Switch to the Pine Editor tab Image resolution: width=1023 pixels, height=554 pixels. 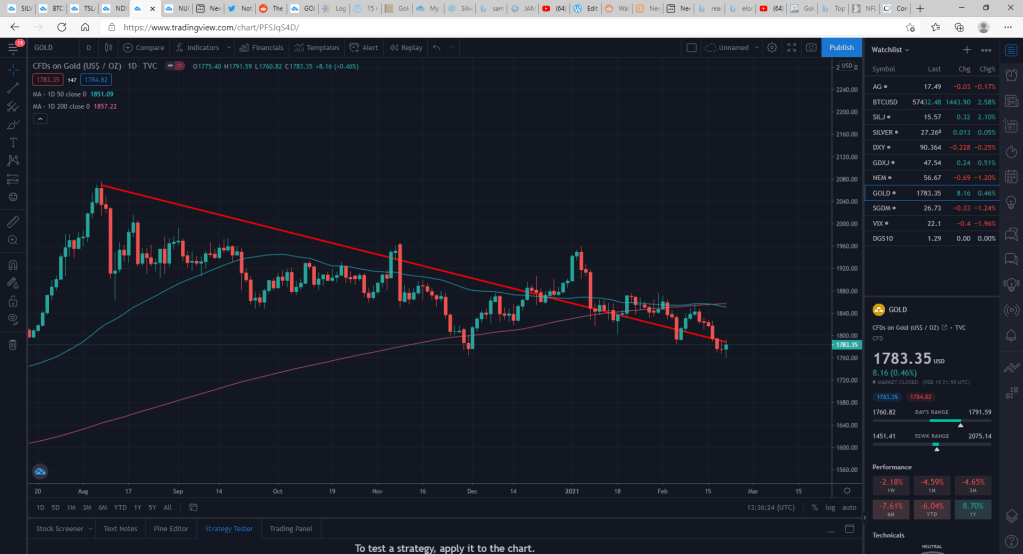click(x=169, y=528)
